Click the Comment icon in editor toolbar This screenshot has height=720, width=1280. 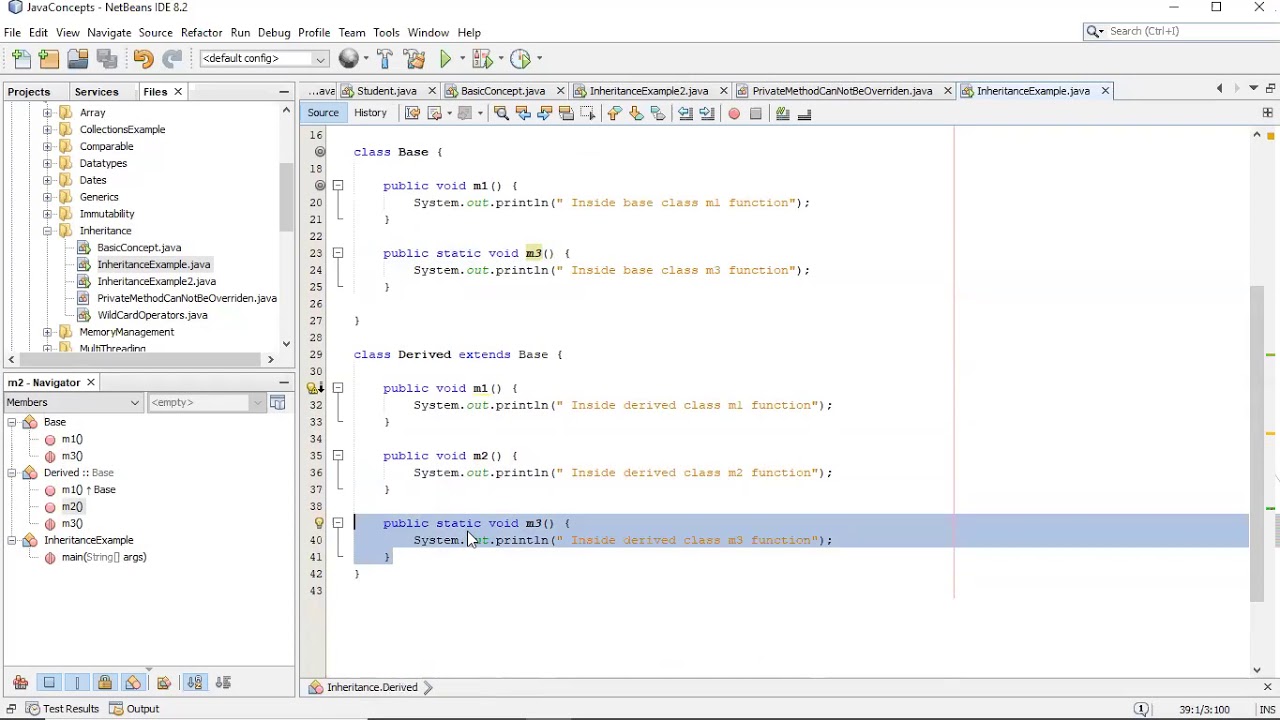[783, 114]
